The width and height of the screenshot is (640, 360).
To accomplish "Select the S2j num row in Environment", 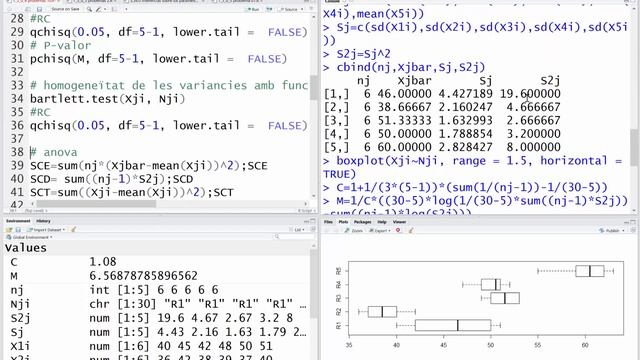I will [157, 318].
